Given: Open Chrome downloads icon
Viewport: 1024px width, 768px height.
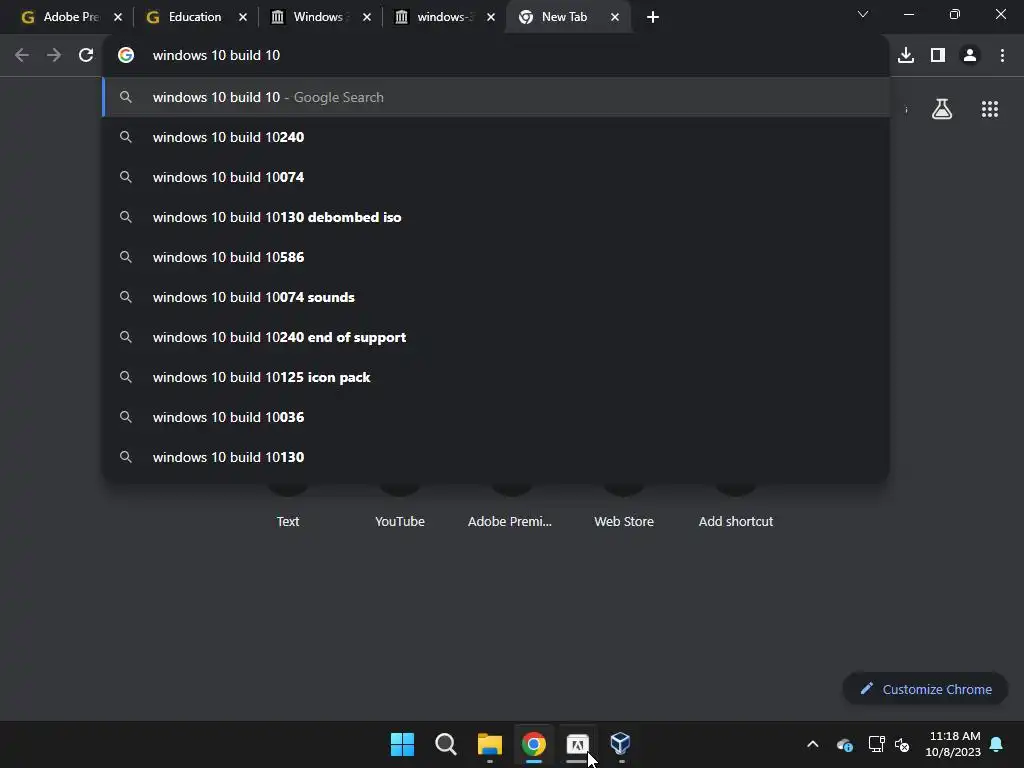Looking at the screenshot, I should [906, 56].
